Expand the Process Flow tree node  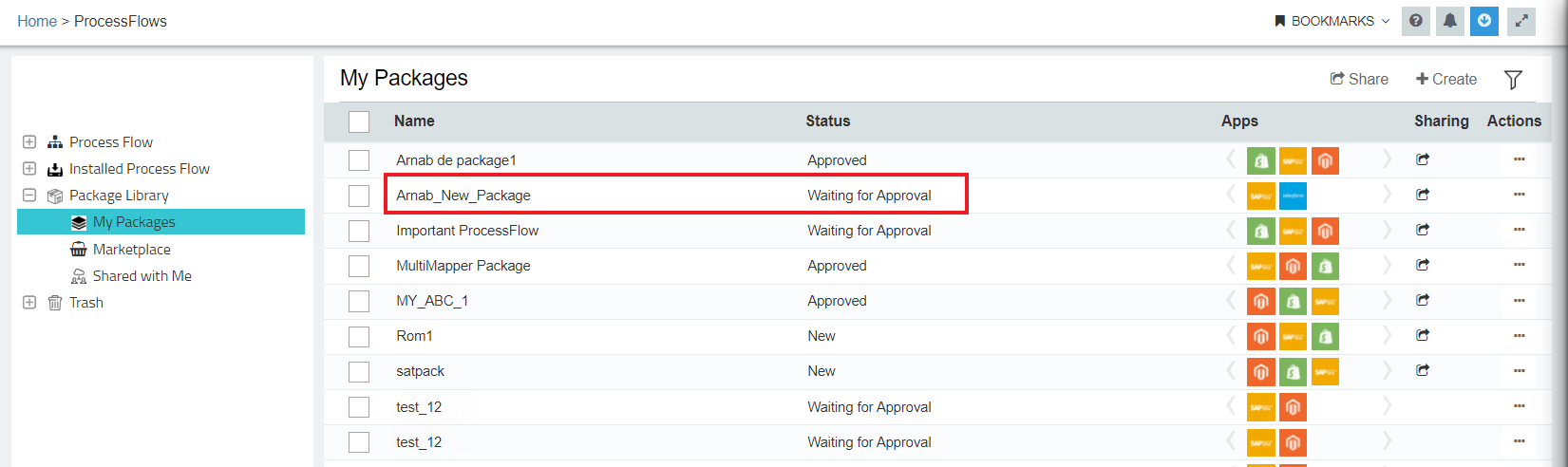click(x=29, y=142)
